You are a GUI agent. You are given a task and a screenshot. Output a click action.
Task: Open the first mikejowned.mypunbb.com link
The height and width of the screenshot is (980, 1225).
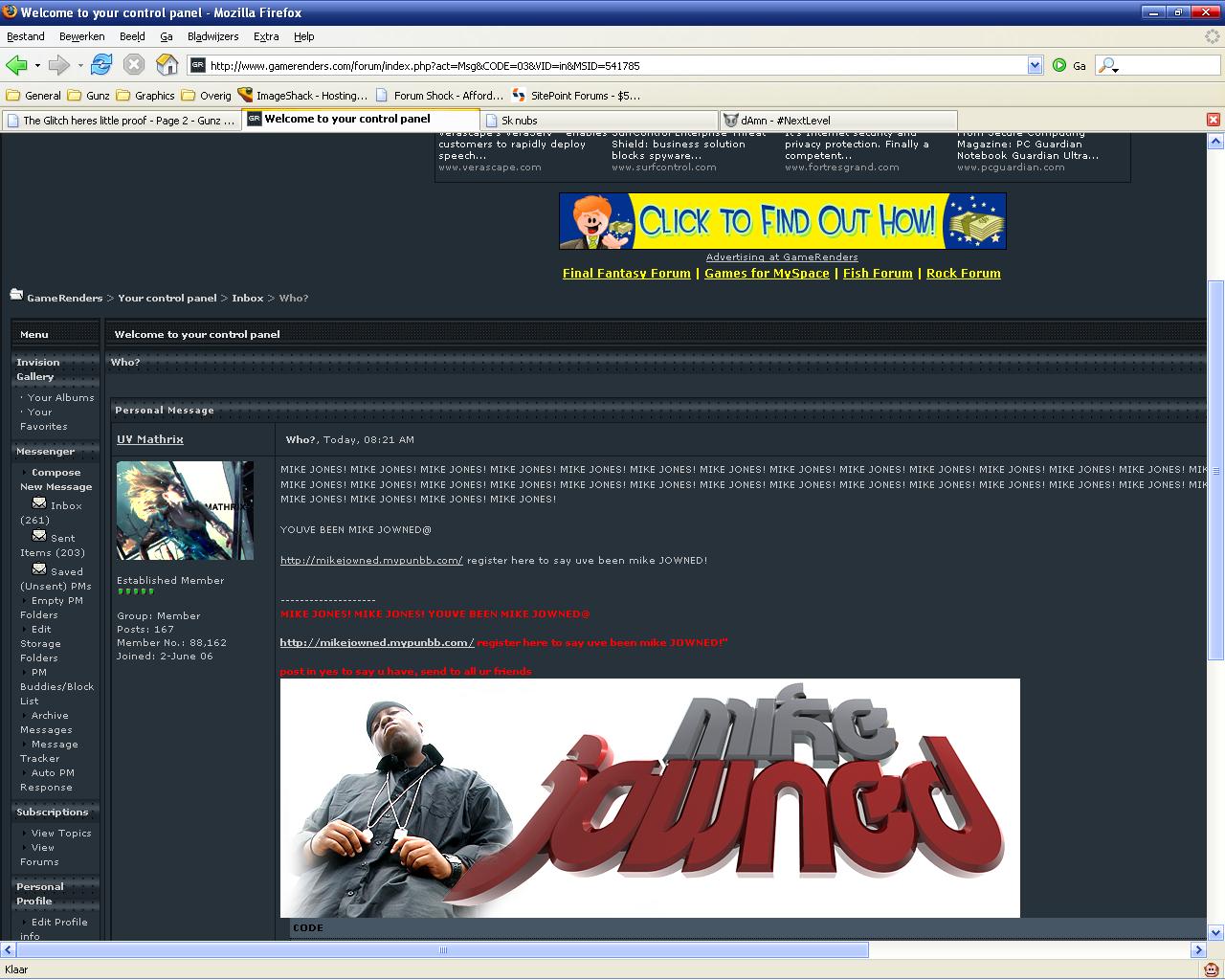click(371, 560)
